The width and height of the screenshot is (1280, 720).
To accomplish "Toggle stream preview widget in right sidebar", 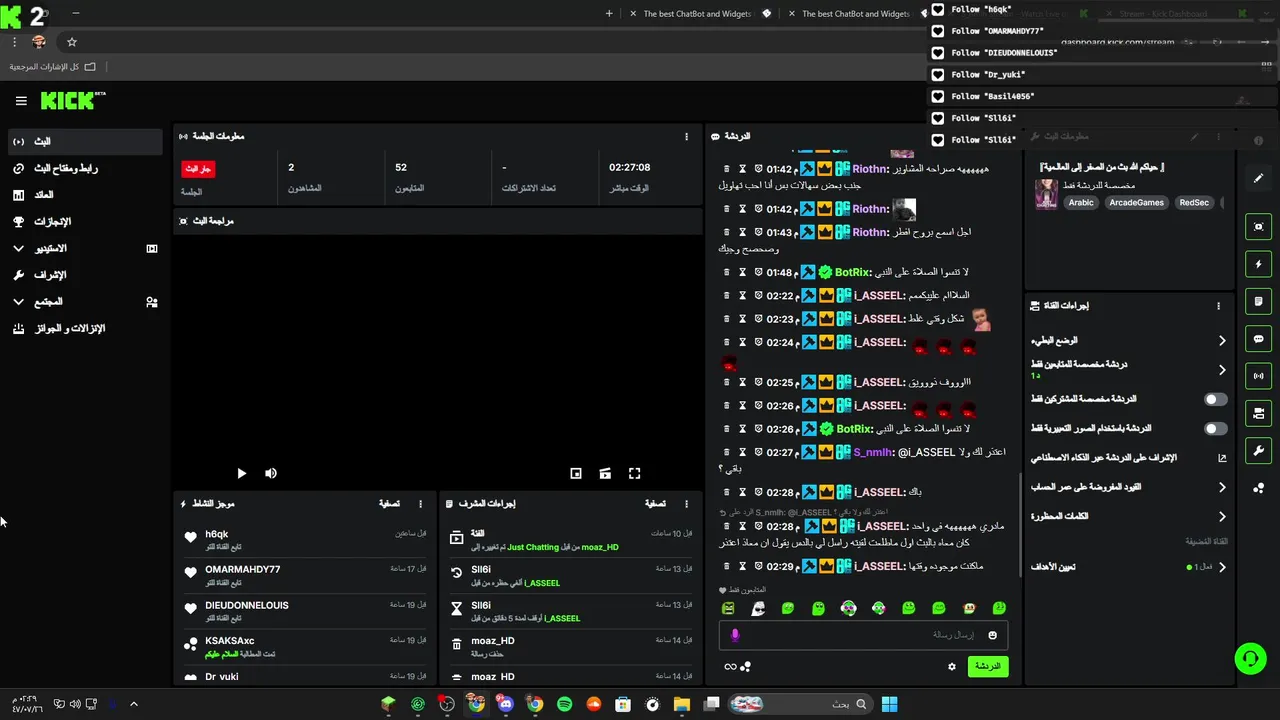I will pos(1259,227).
